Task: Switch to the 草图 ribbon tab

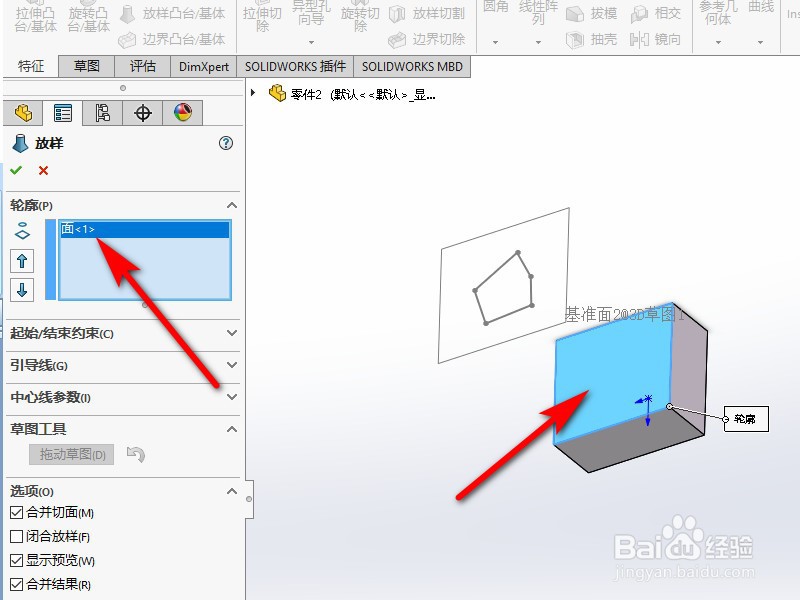Action: click(x=86, y=66)
